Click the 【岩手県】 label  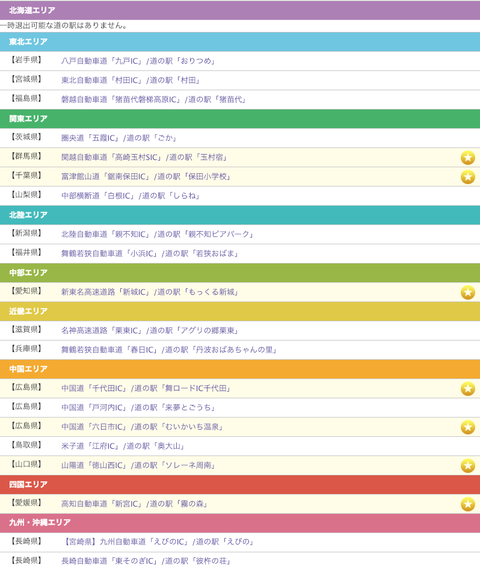(26, 60)
